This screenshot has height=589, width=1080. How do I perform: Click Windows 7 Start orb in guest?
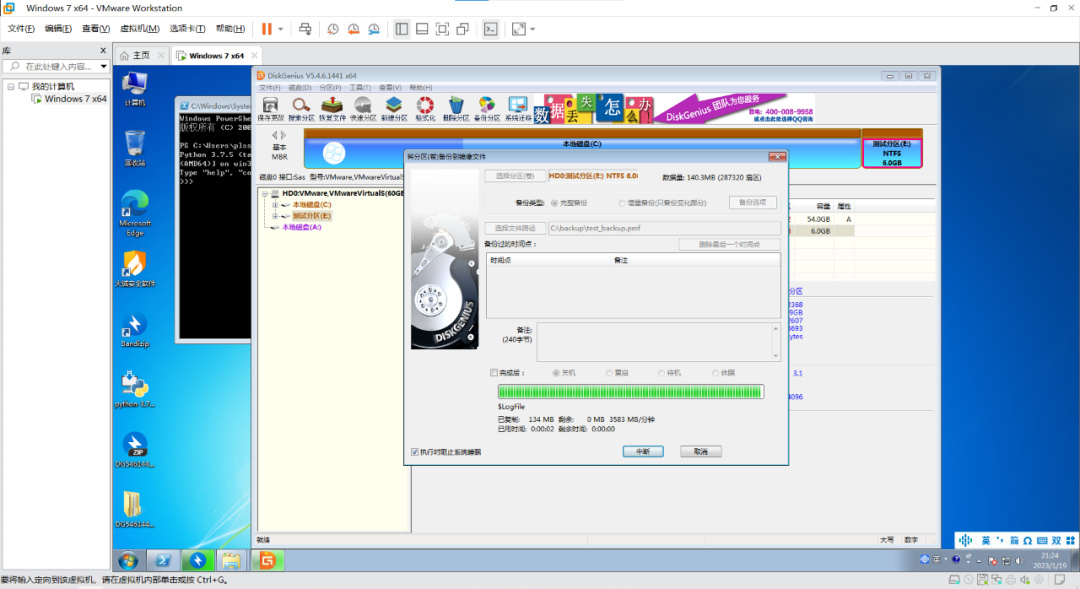coord(128,561)
